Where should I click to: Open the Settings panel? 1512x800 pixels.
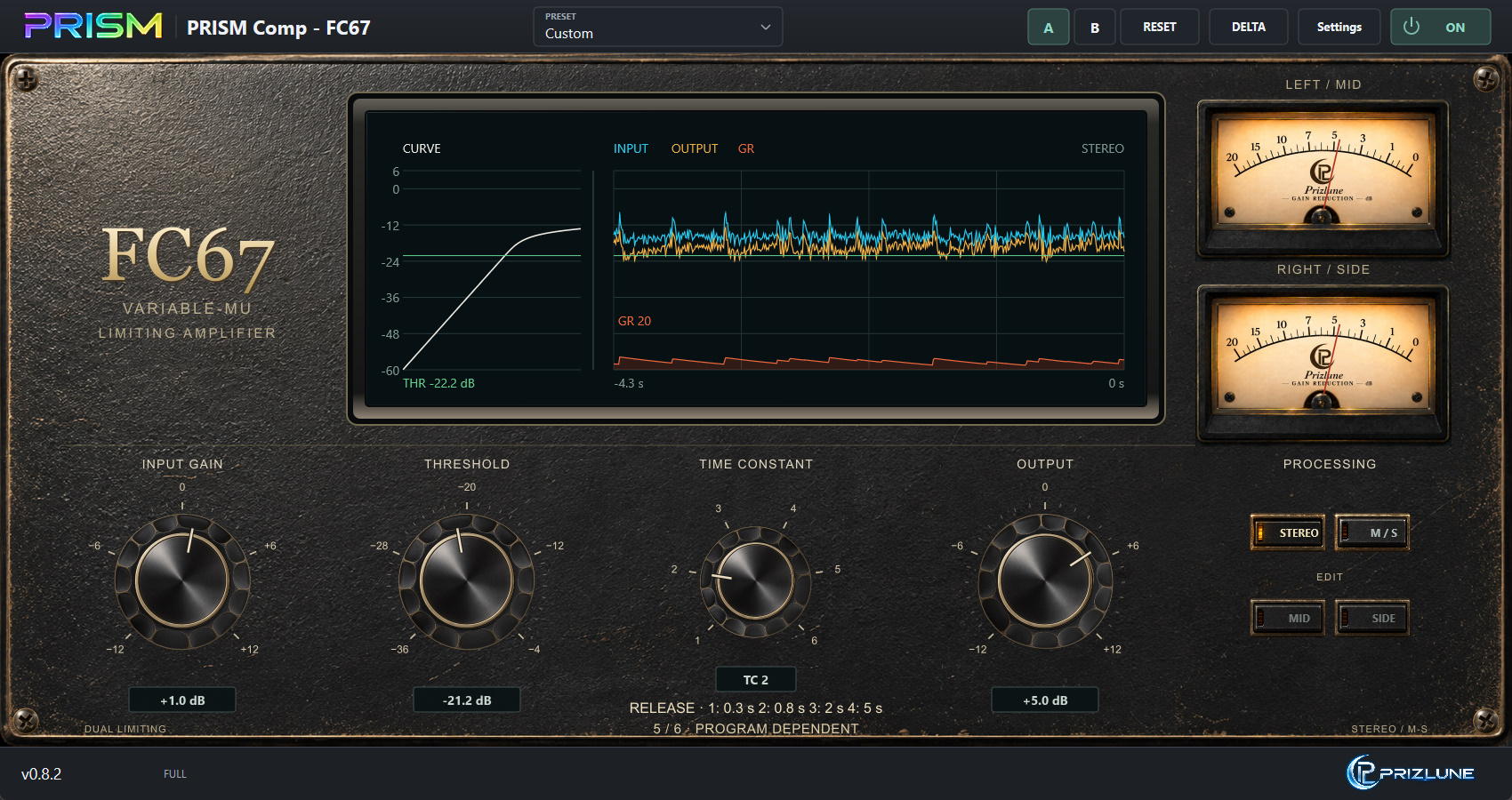1339,27
